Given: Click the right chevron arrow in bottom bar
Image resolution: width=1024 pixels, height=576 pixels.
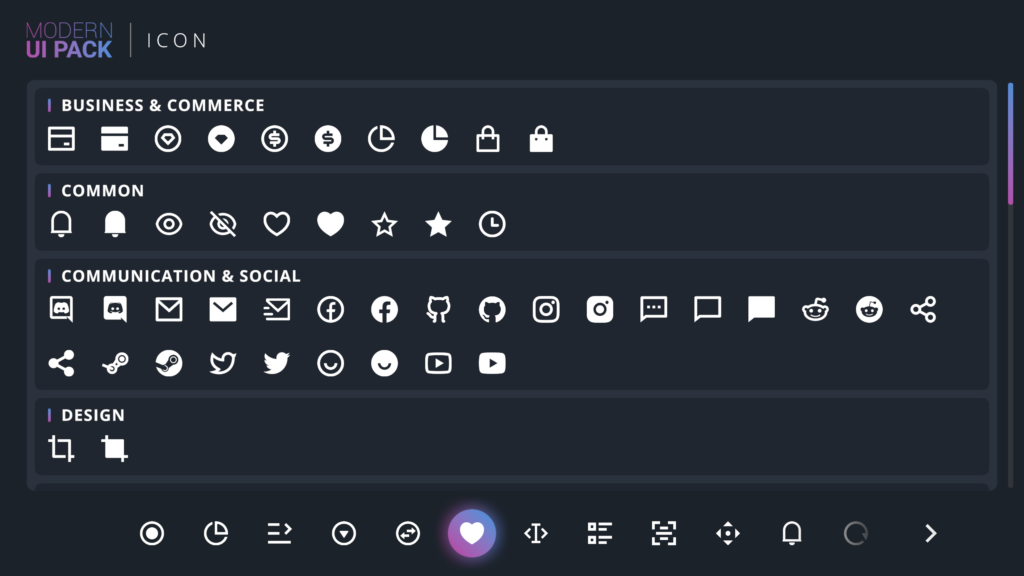Looking at the screenshot, I should pos(929,533).
